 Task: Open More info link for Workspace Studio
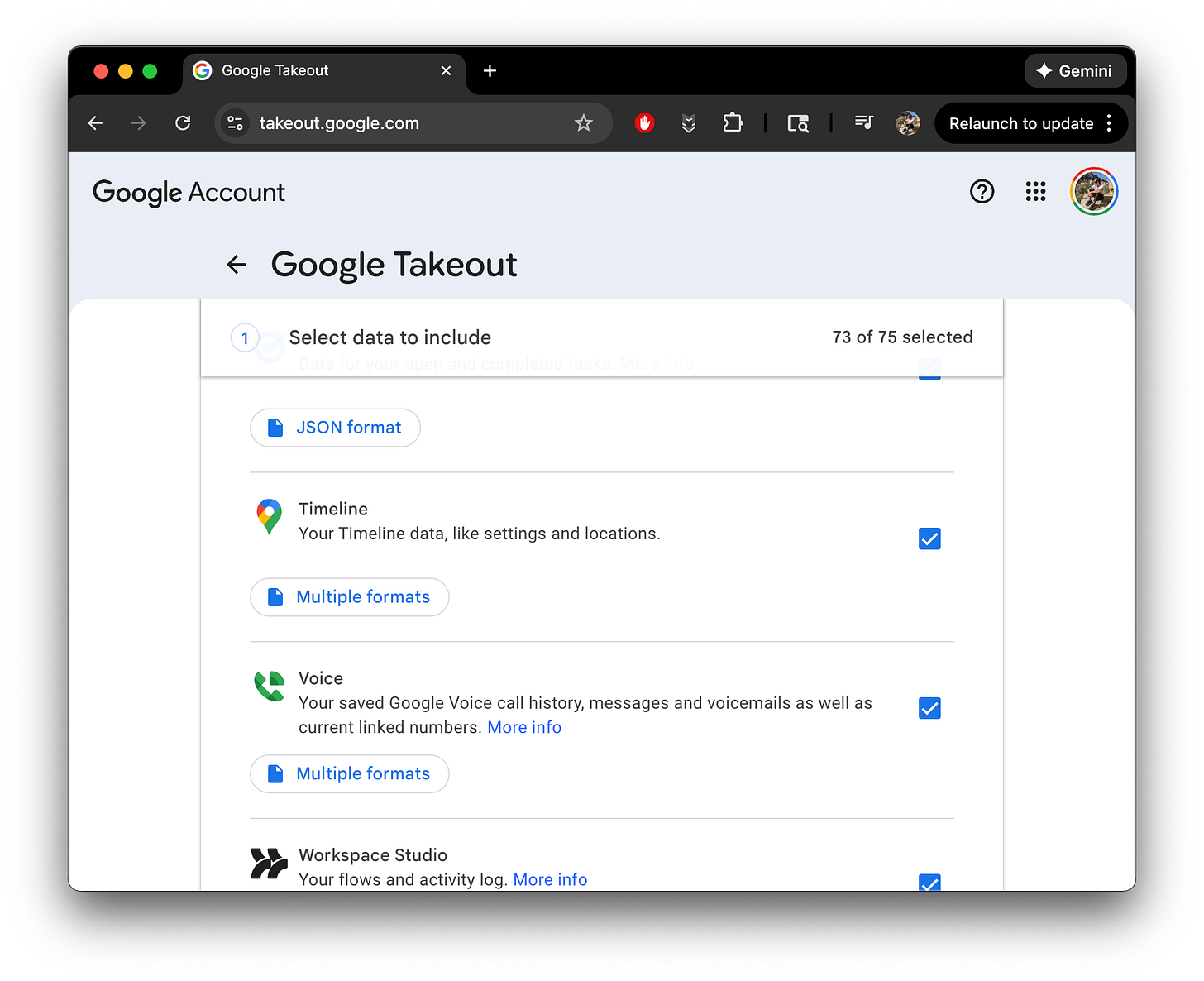click(550, 879)
